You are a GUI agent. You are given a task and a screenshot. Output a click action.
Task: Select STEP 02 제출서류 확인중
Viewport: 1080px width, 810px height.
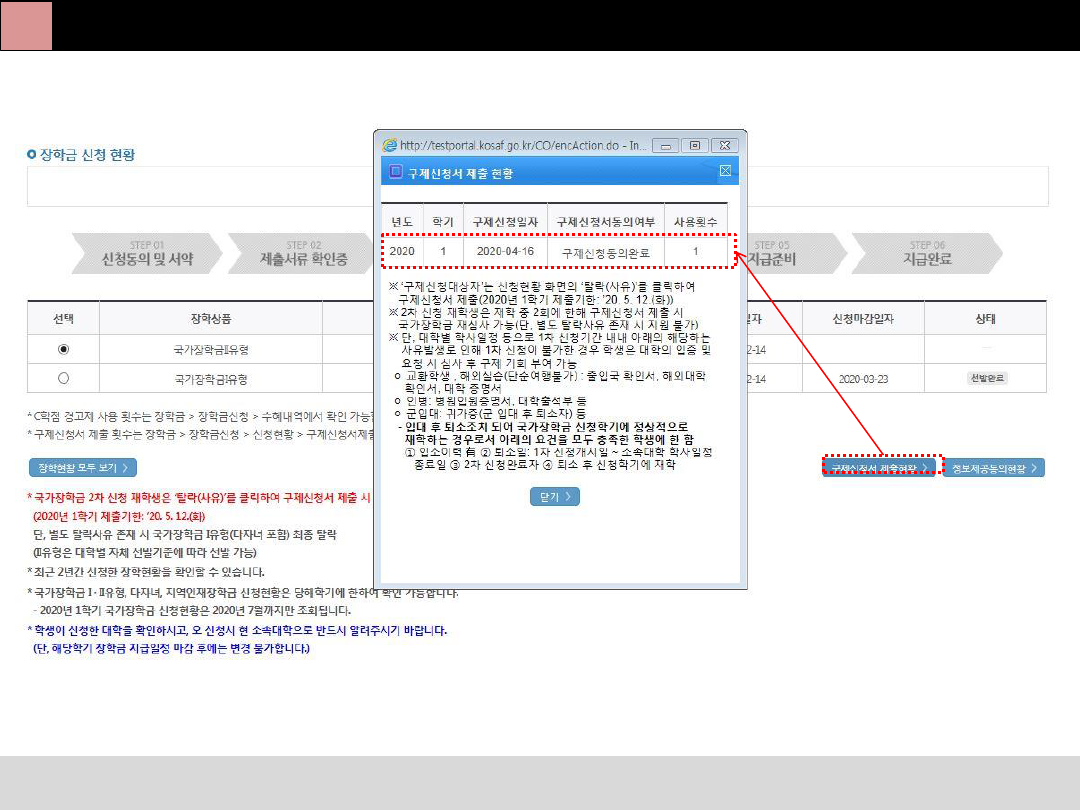303,254
